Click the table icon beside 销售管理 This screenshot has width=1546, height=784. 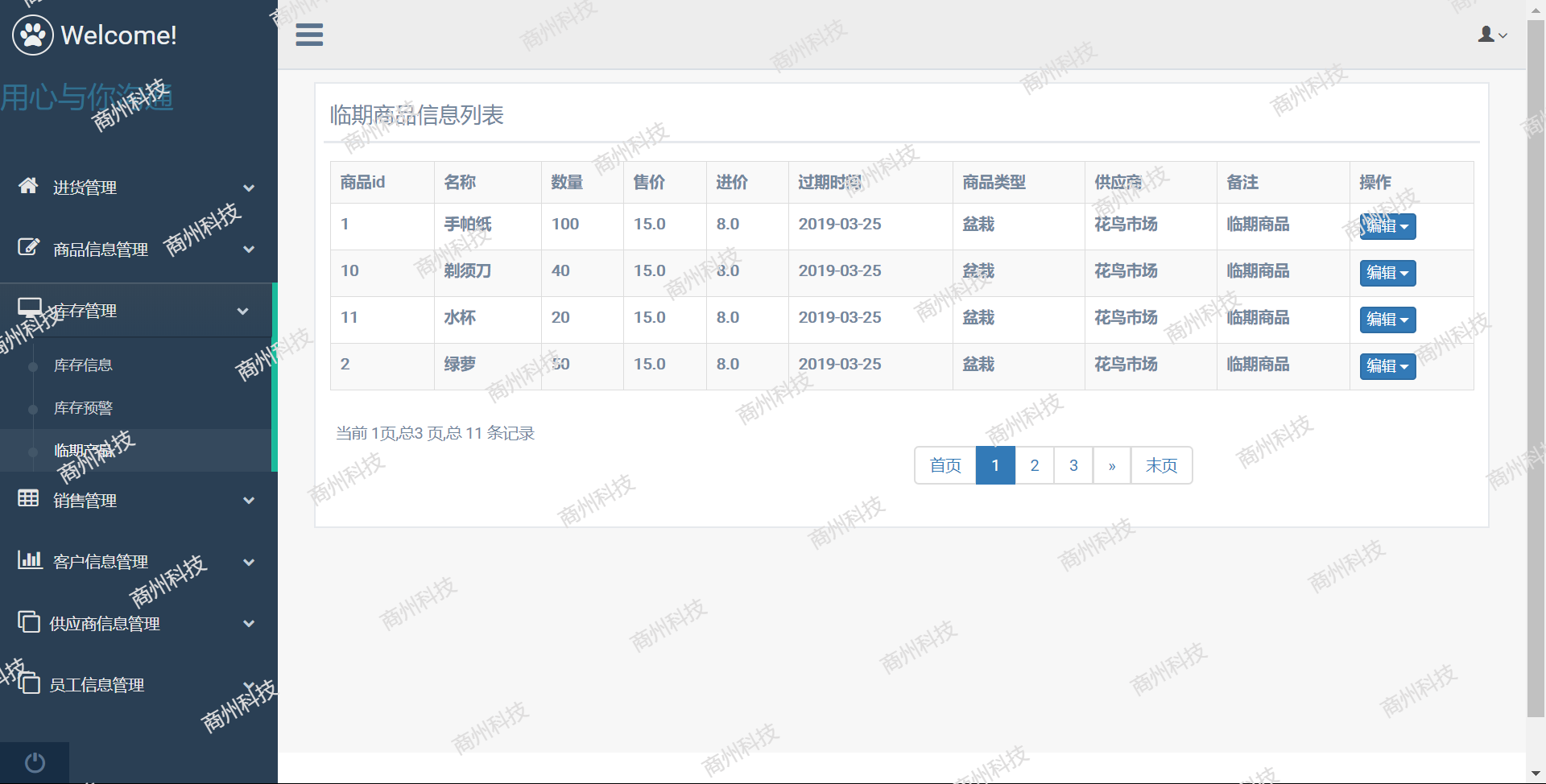click(28, 498)
